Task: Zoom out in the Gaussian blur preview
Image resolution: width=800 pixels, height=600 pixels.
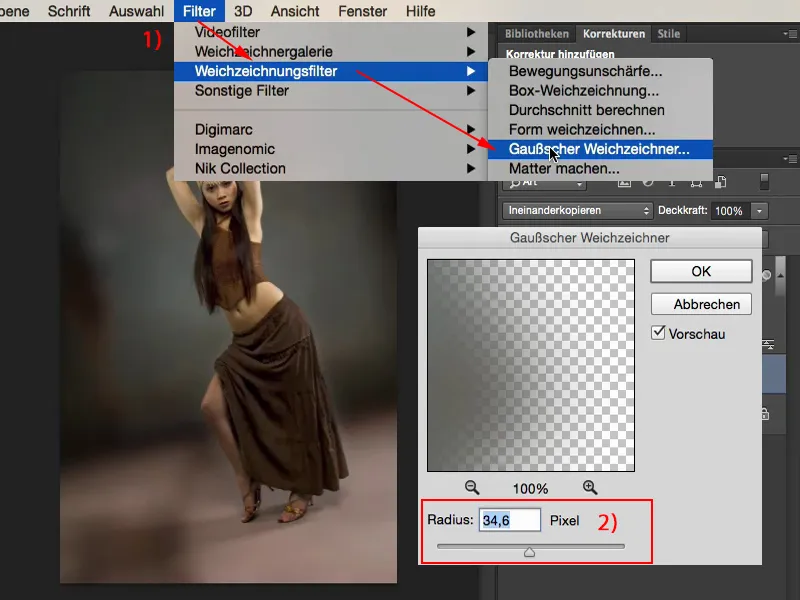Action: click(472, 488)
